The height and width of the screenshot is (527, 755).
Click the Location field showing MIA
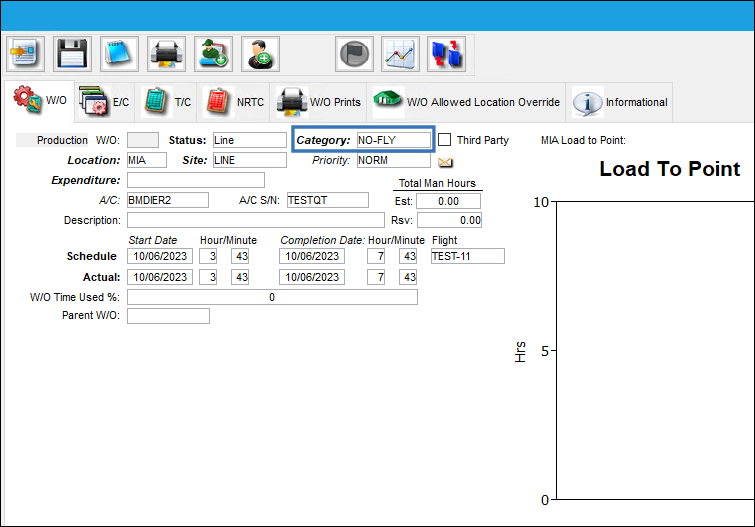pyautogui.click(x=147, y=160)
